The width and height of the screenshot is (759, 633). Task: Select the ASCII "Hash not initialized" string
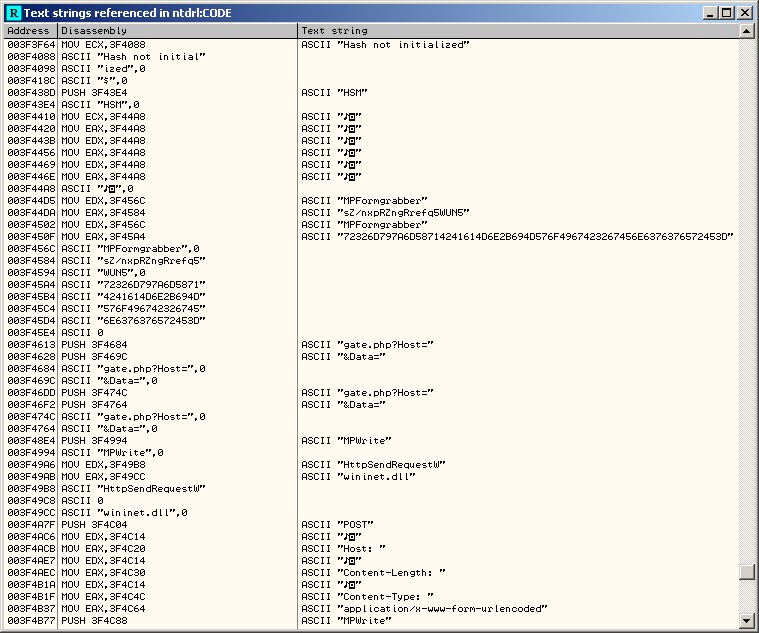click(x=385, y=45)
